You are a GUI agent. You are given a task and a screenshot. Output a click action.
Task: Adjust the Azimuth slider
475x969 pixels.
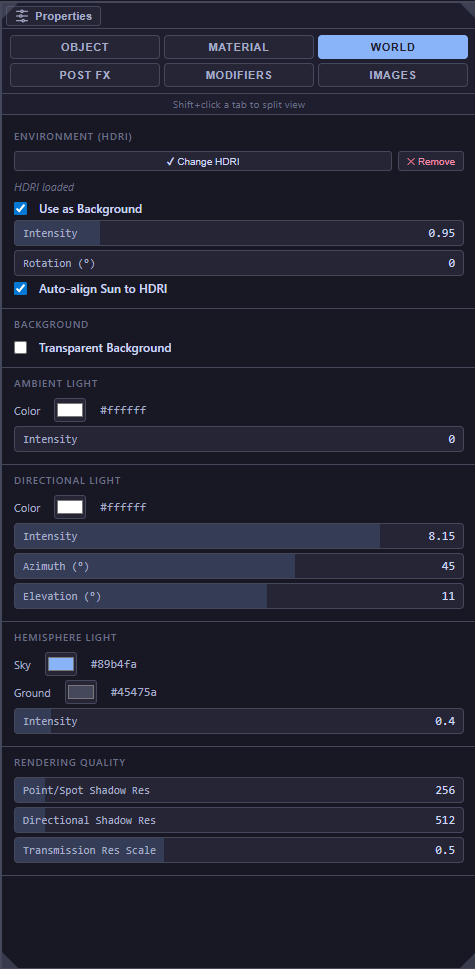[238, 566]
